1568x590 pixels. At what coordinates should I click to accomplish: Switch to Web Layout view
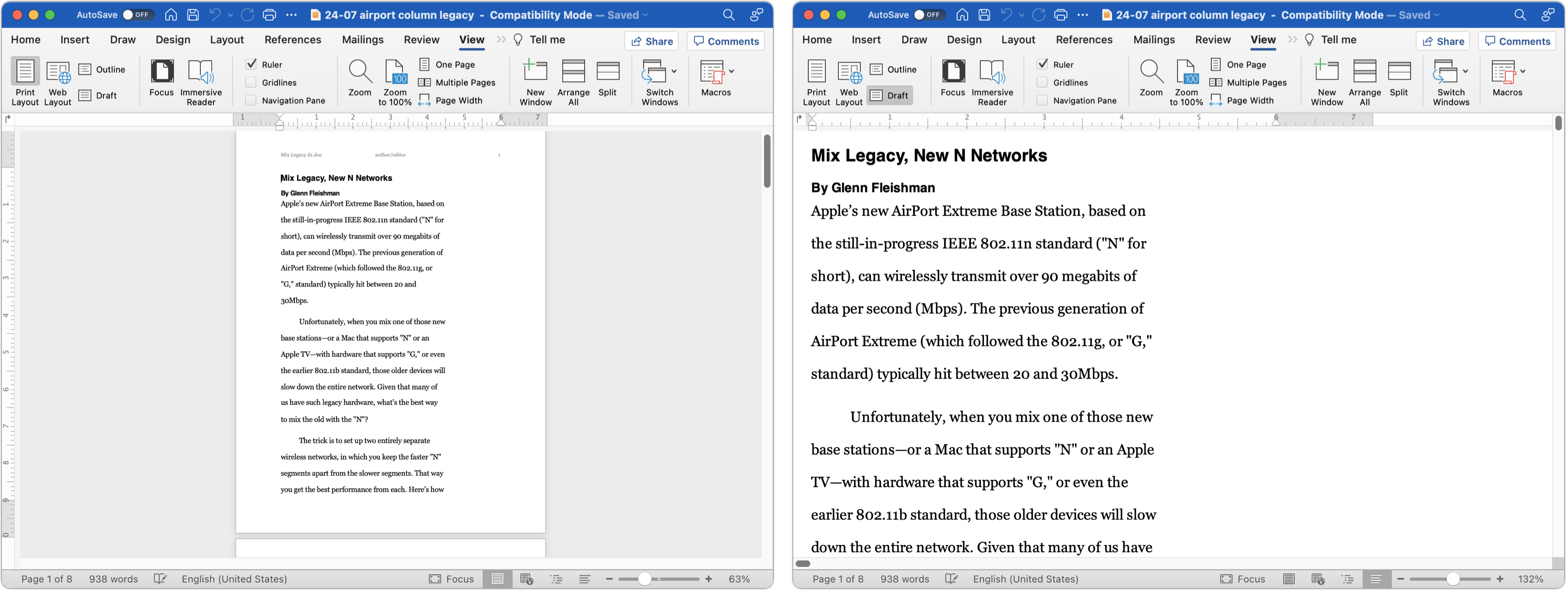pyautogui.click(x=58, y=81)
